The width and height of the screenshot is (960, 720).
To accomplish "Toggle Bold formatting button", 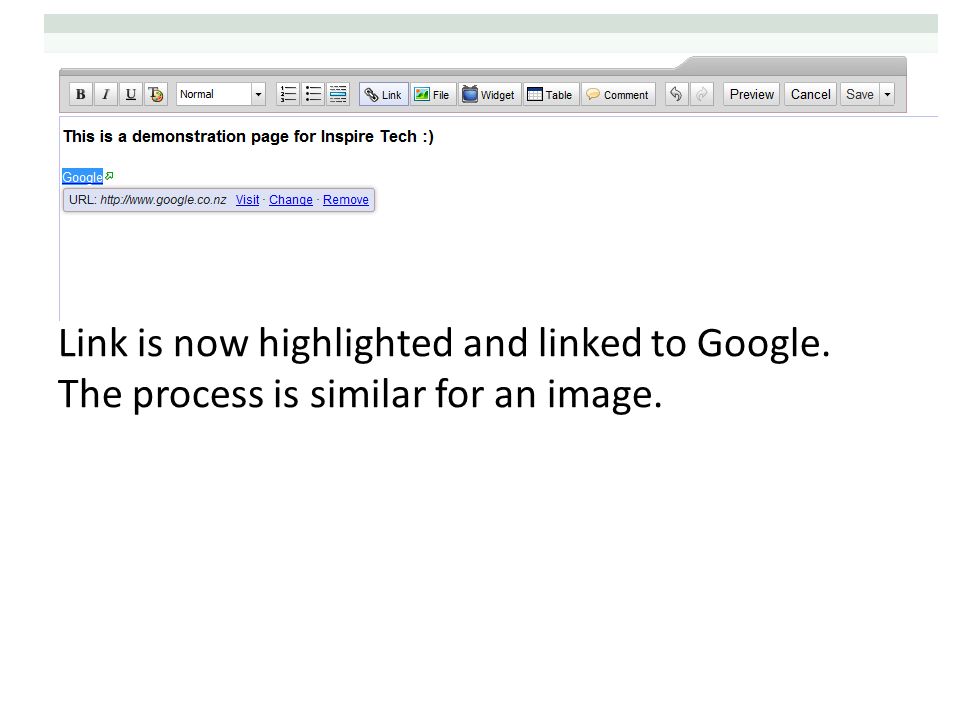I will 80,94.
